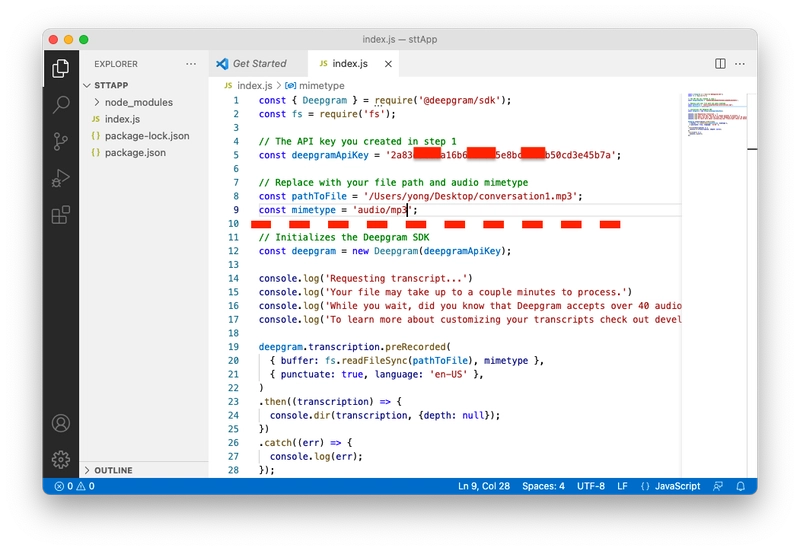Open the Manage gear icon
Viewport: 800px width, 551px height.
(61, 460)
